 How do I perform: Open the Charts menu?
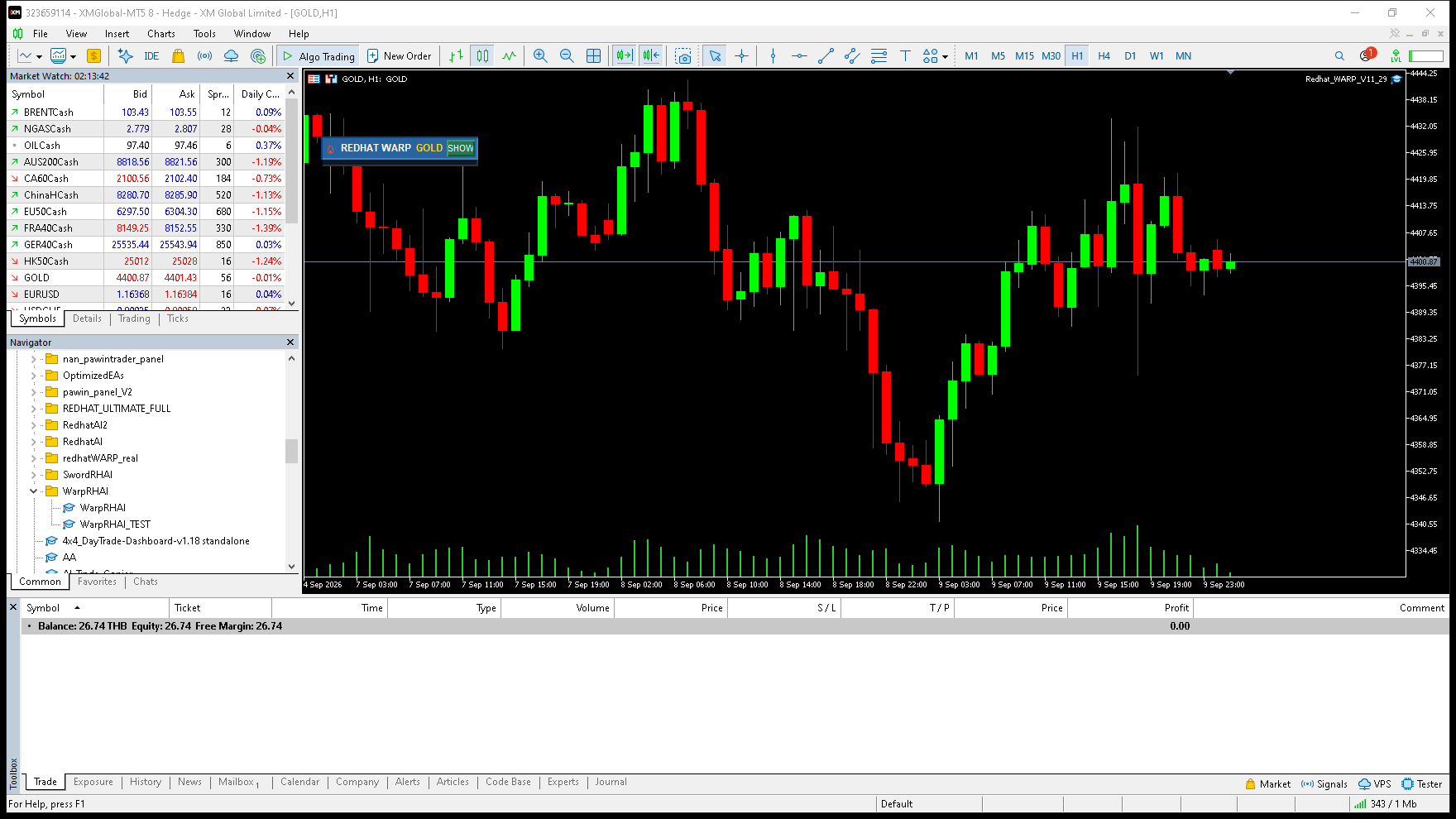coord(160,34)
